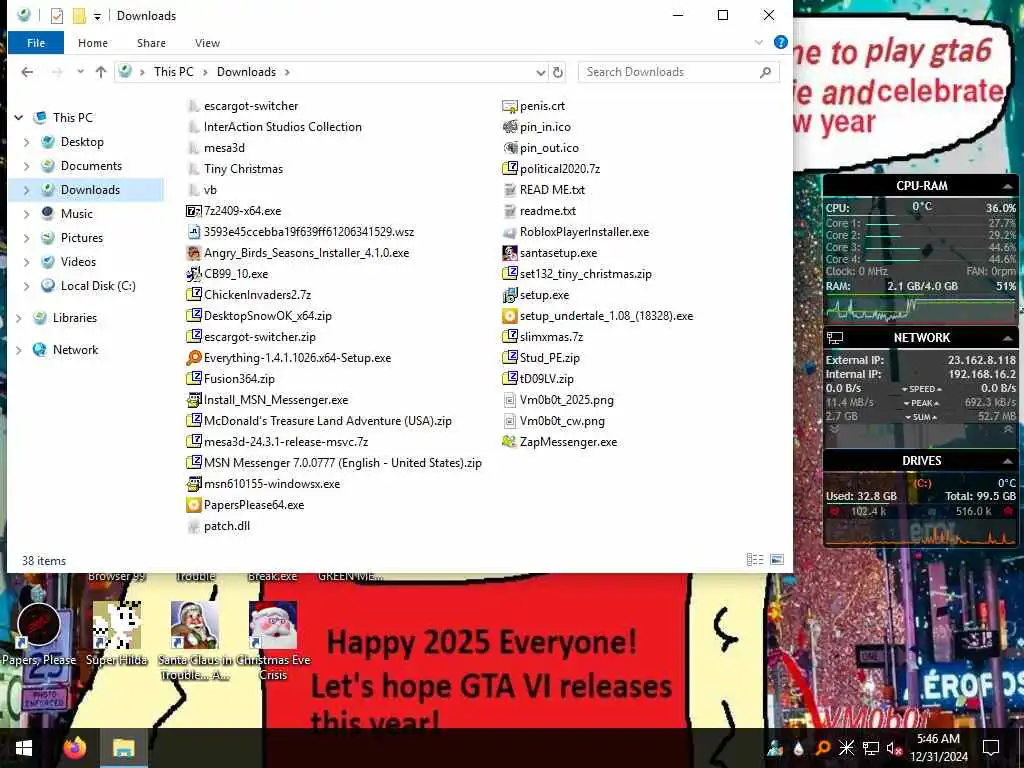Open recent locations dropdown arrow
Image resolution: width=1024 pixels, height=768 pixels.
click(x=80, y=72)
